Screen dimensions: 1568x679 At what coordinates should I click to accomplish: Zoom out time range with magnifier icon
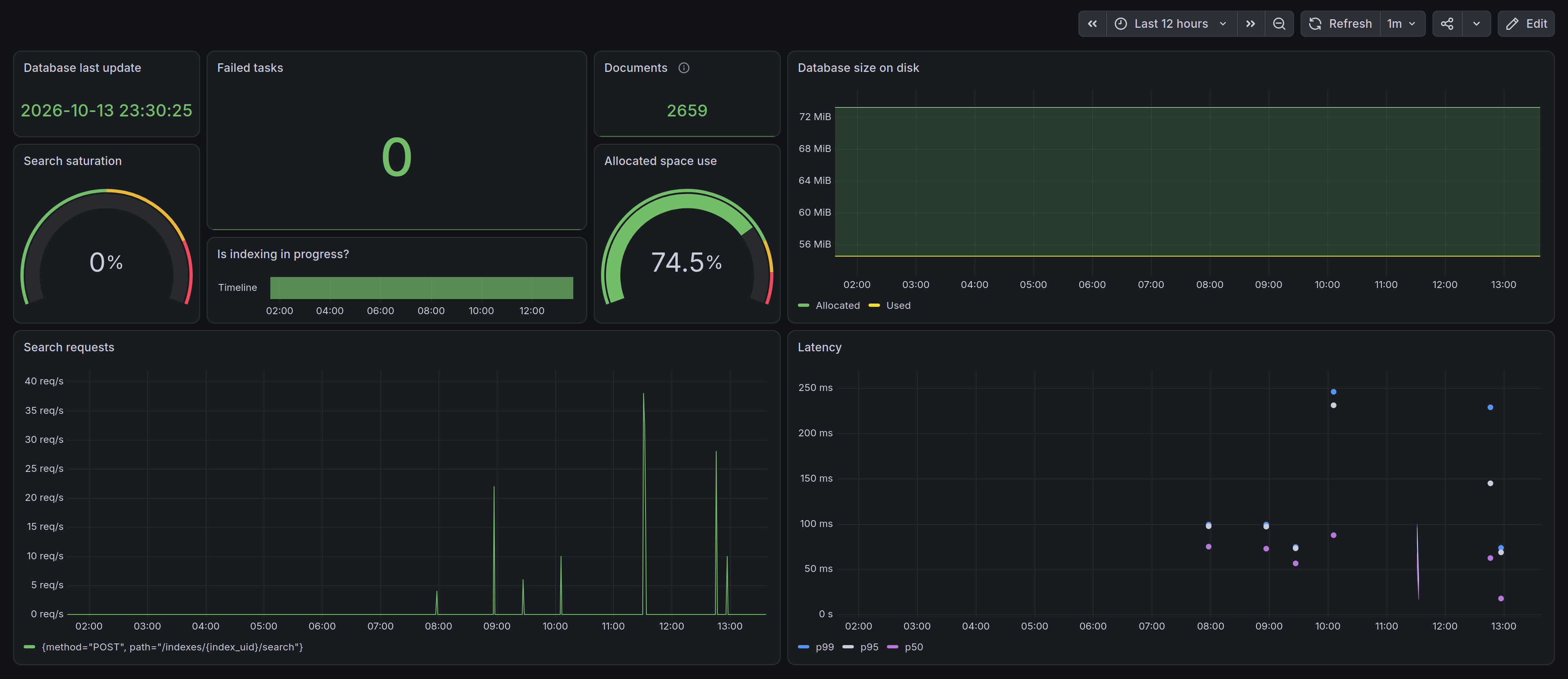1279,24
